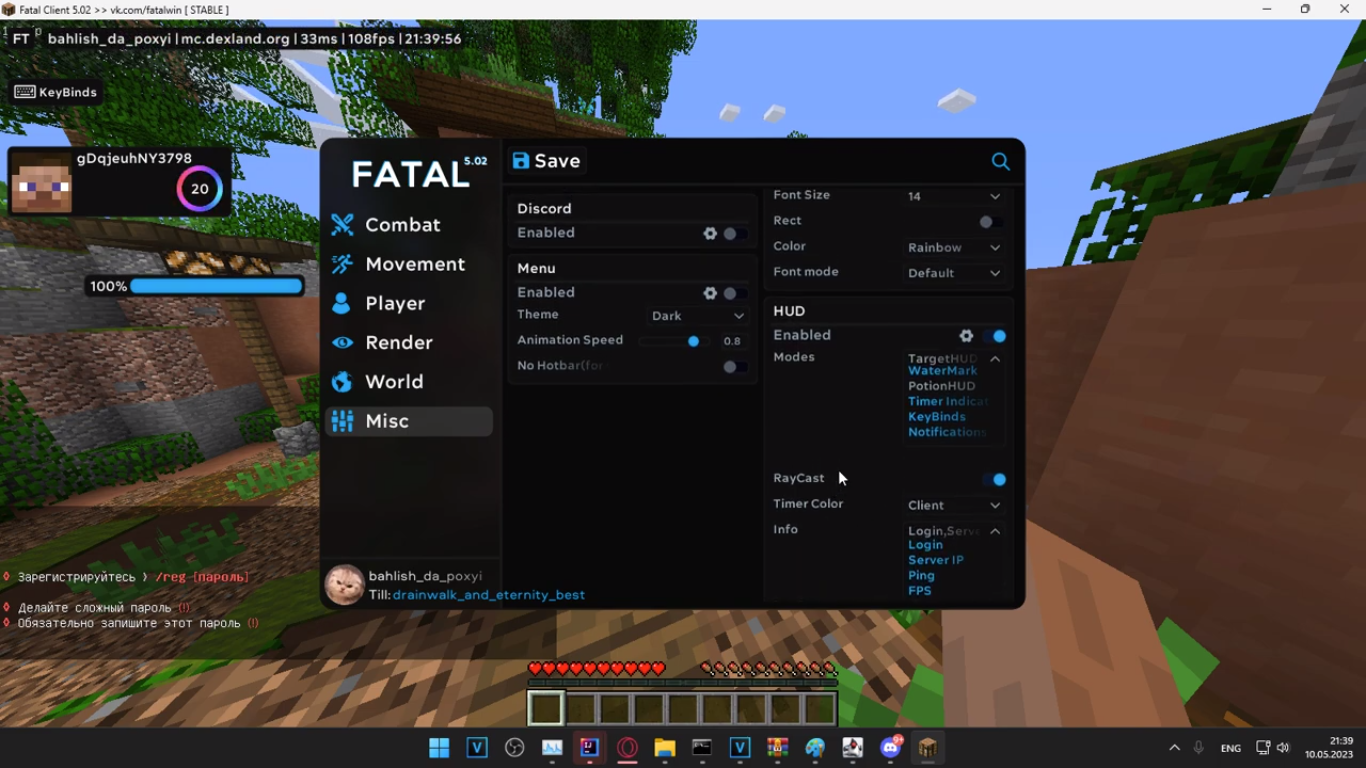This screenshot has width=1366, height=768.
Task: Click the user avatar in Fatal menu
Action: (345, 585)
